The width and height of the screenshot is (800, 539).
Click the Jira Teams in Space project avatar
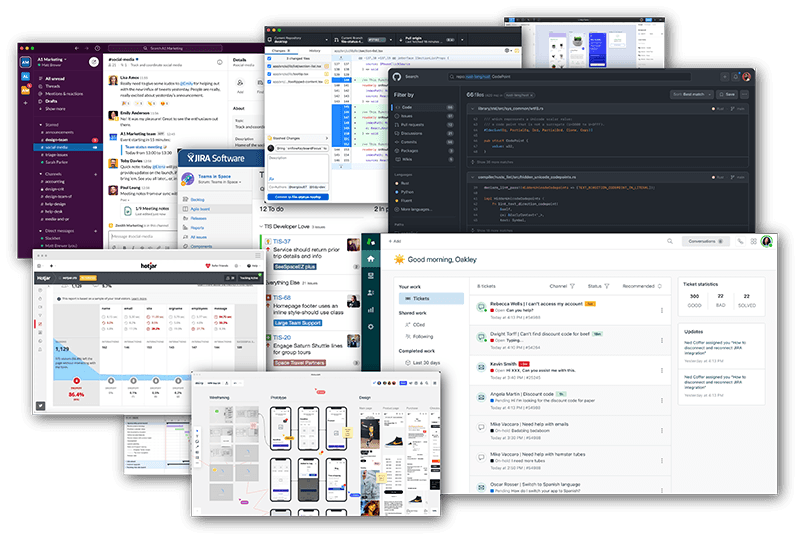pyautogui.click(x=188, y=179)
